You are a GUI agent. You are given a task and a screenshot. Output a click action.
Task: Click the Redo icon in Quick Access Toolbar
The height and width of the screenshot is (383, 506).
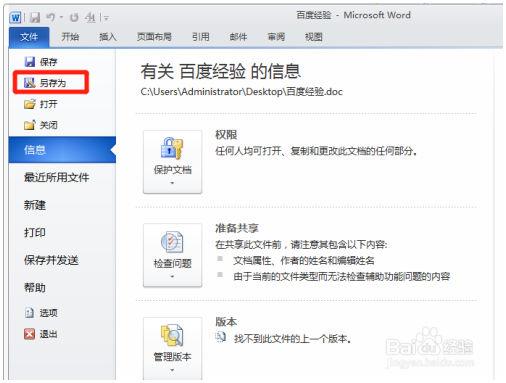74,17
